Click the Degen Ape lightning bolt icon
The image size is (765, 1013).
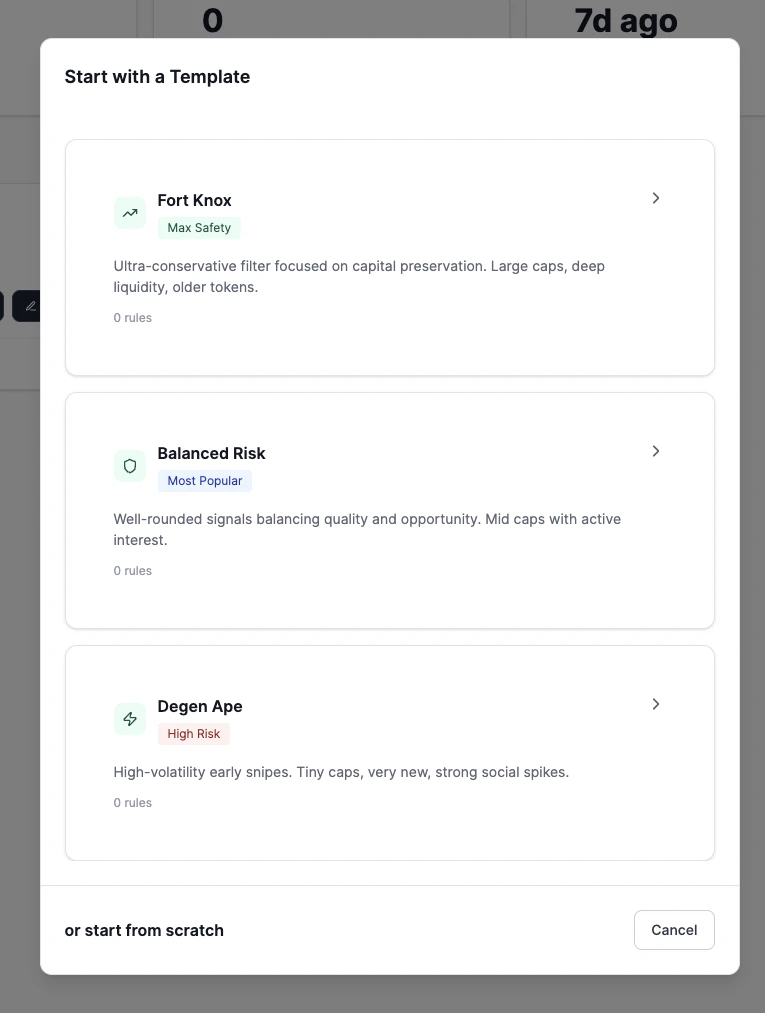129,718
